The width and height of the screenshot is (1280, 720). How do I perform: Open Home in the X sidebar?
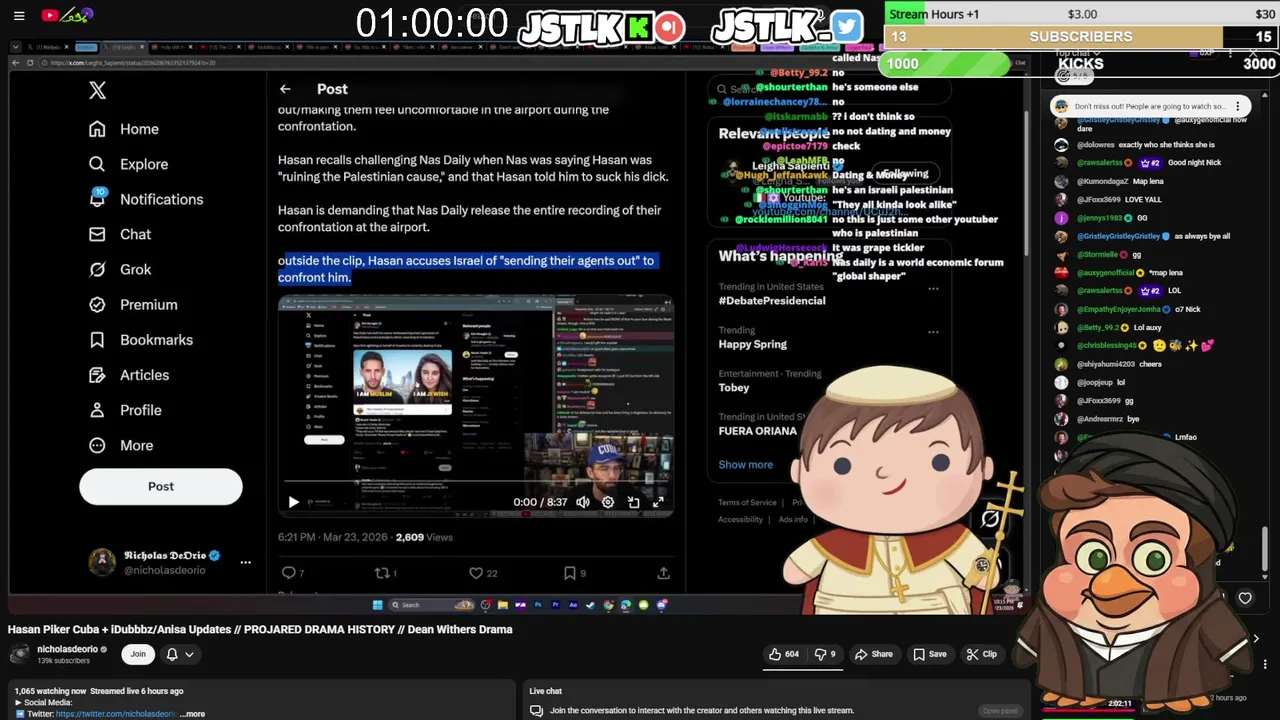[124, 129]
